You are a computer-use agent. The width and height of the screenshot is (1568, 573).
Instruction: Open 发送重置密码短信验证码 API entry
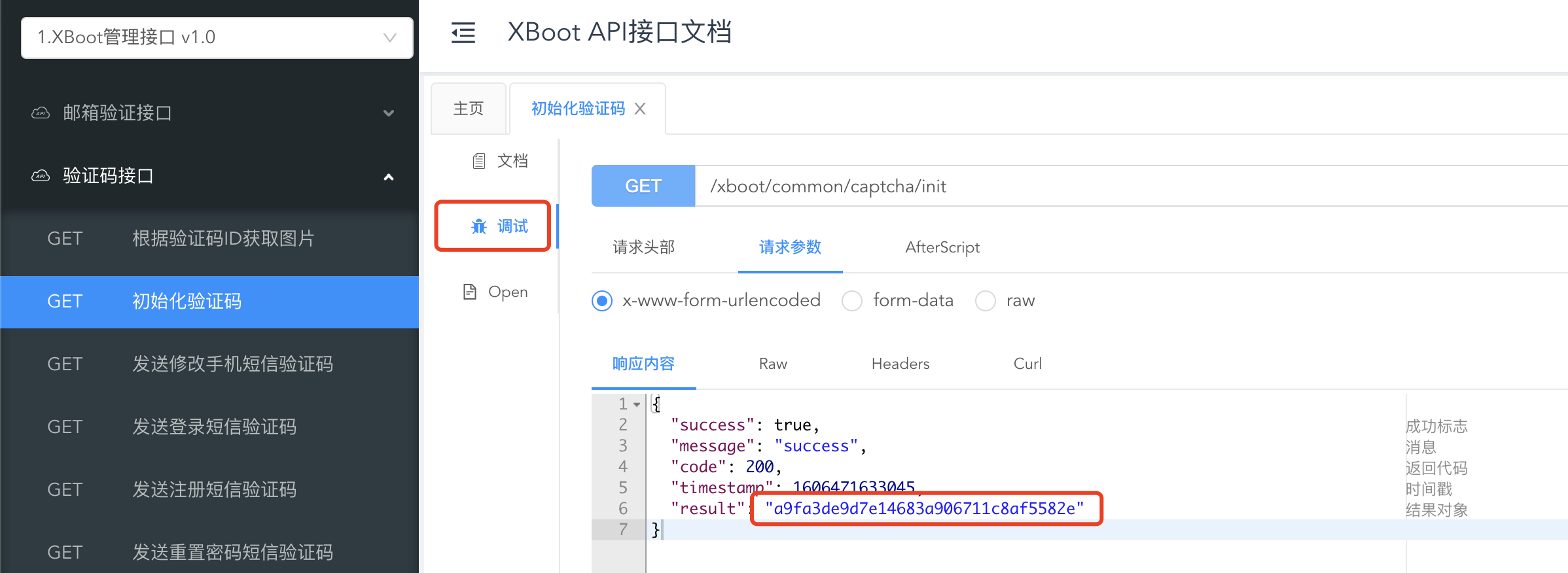click(209, 552)
